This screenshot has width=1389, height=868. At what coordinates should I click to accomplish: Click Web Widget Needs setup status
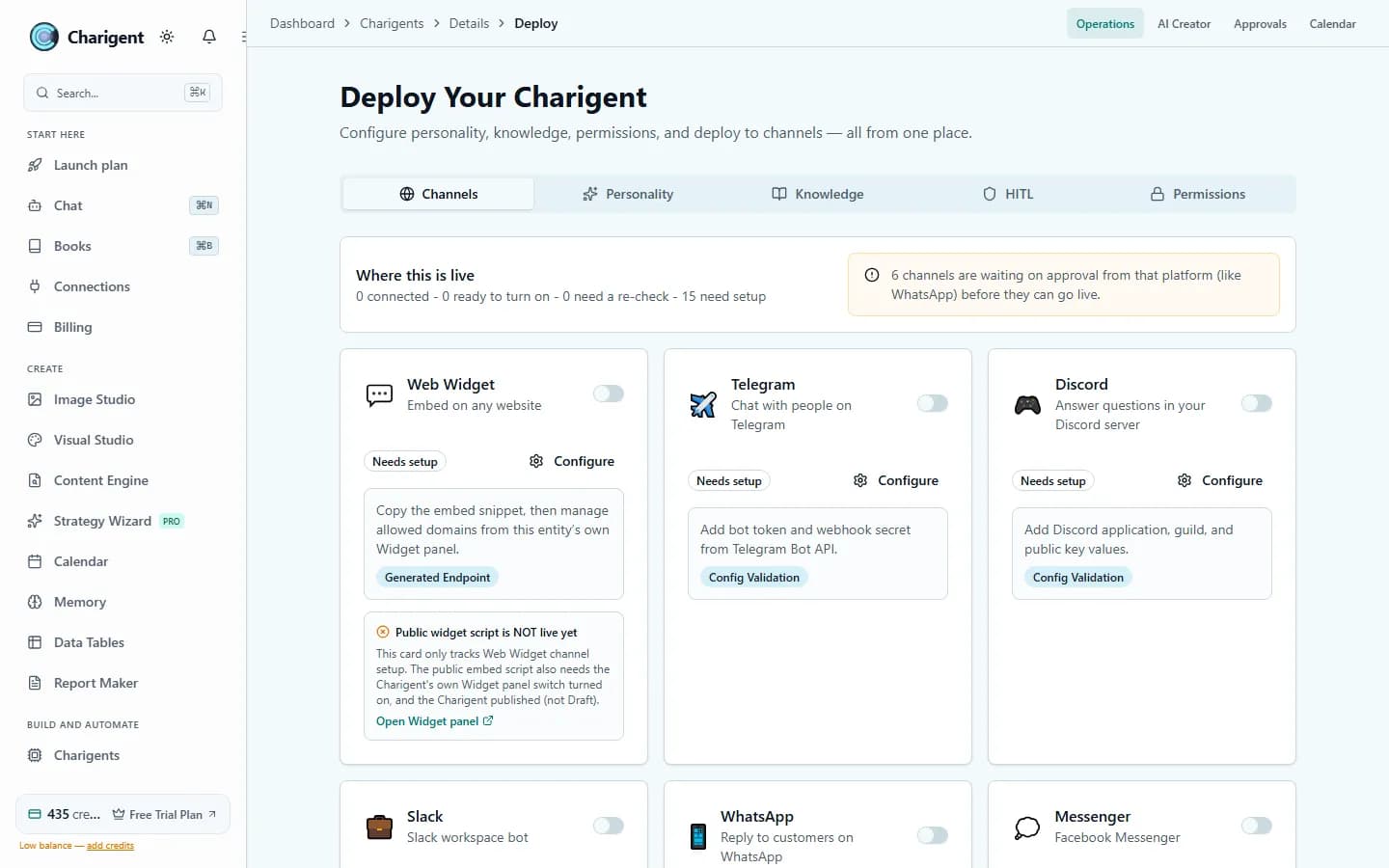(x=405, y=462)
